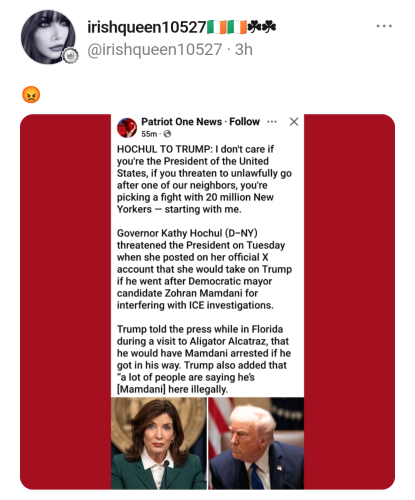
Task: Click the 55m embedded post timestamp
Action: tap(149, 134)
